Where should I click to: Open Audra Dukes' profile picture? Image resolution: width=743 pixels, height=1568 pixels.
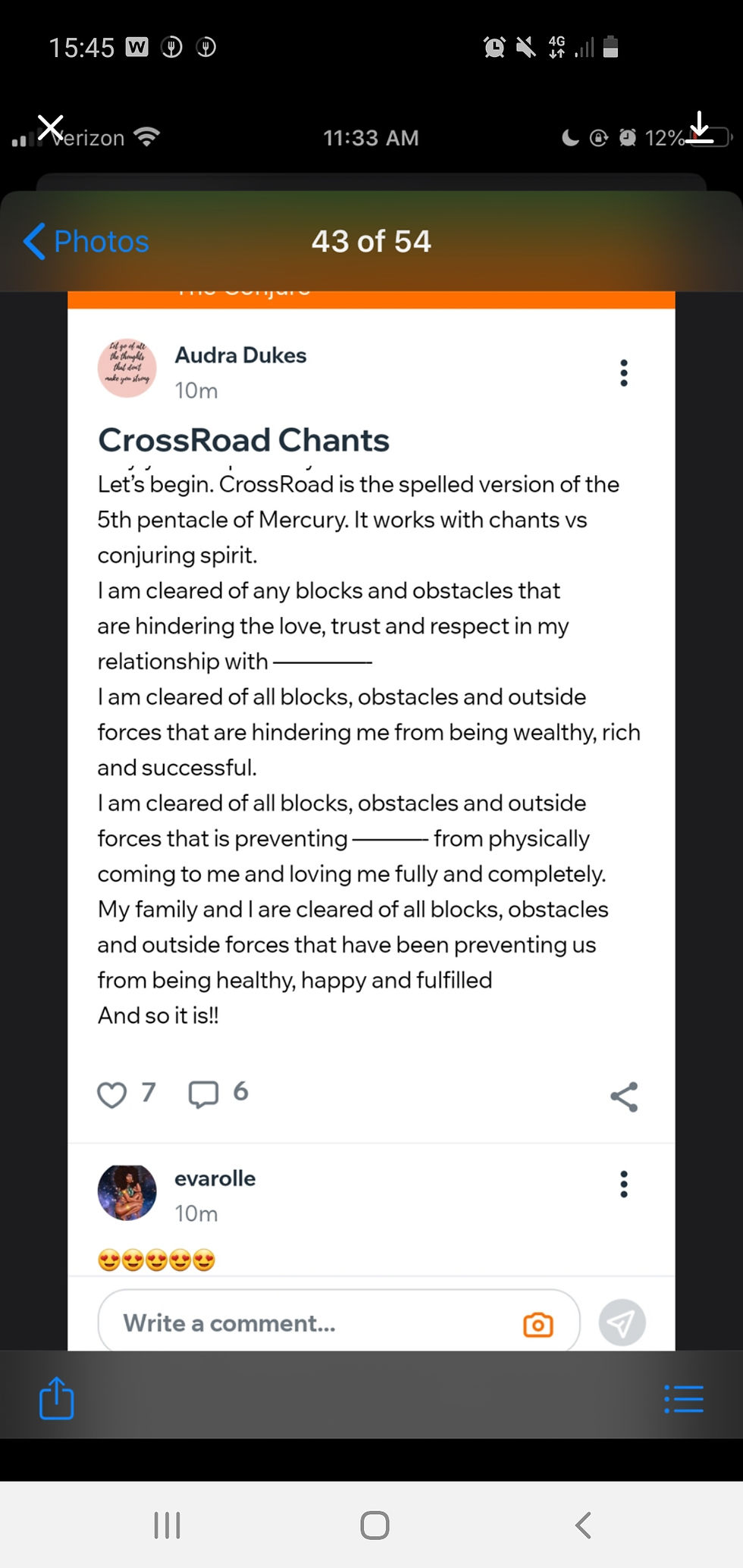(x=127, y=368)
